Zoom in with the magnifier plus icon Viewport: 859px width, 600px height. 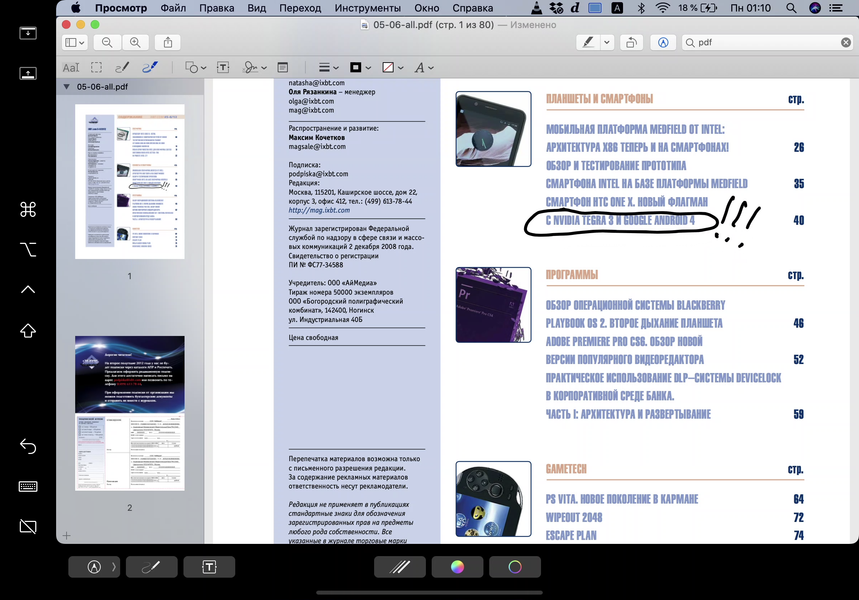tap(135, 42)
